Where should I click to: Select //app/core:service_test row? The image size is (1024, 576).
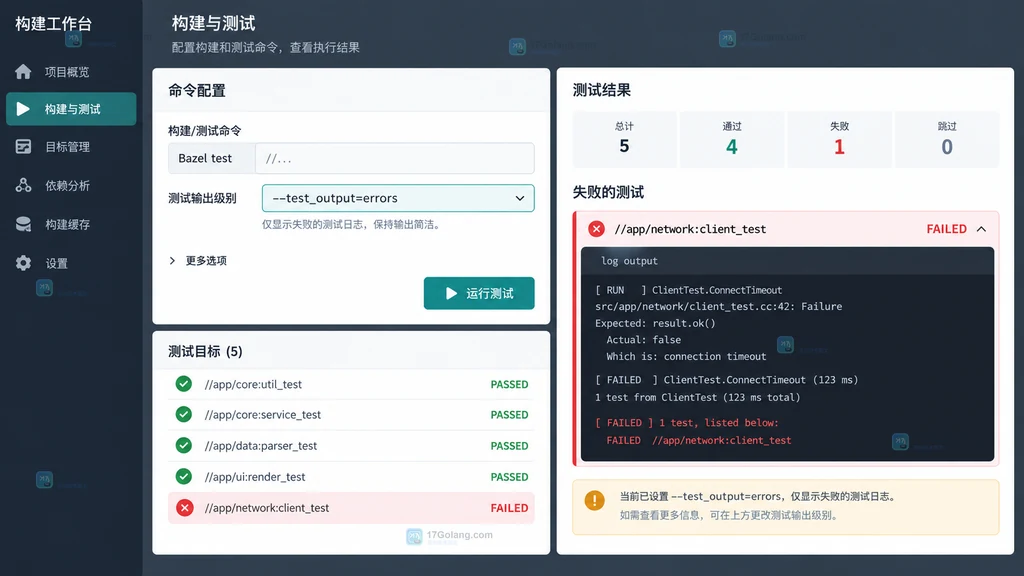pos(351,415)
